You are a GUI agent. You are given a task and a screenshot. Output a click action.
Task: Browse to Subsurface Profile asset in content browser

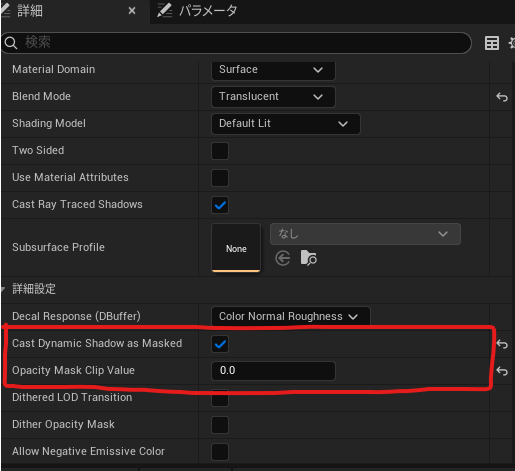click(309, 258)
